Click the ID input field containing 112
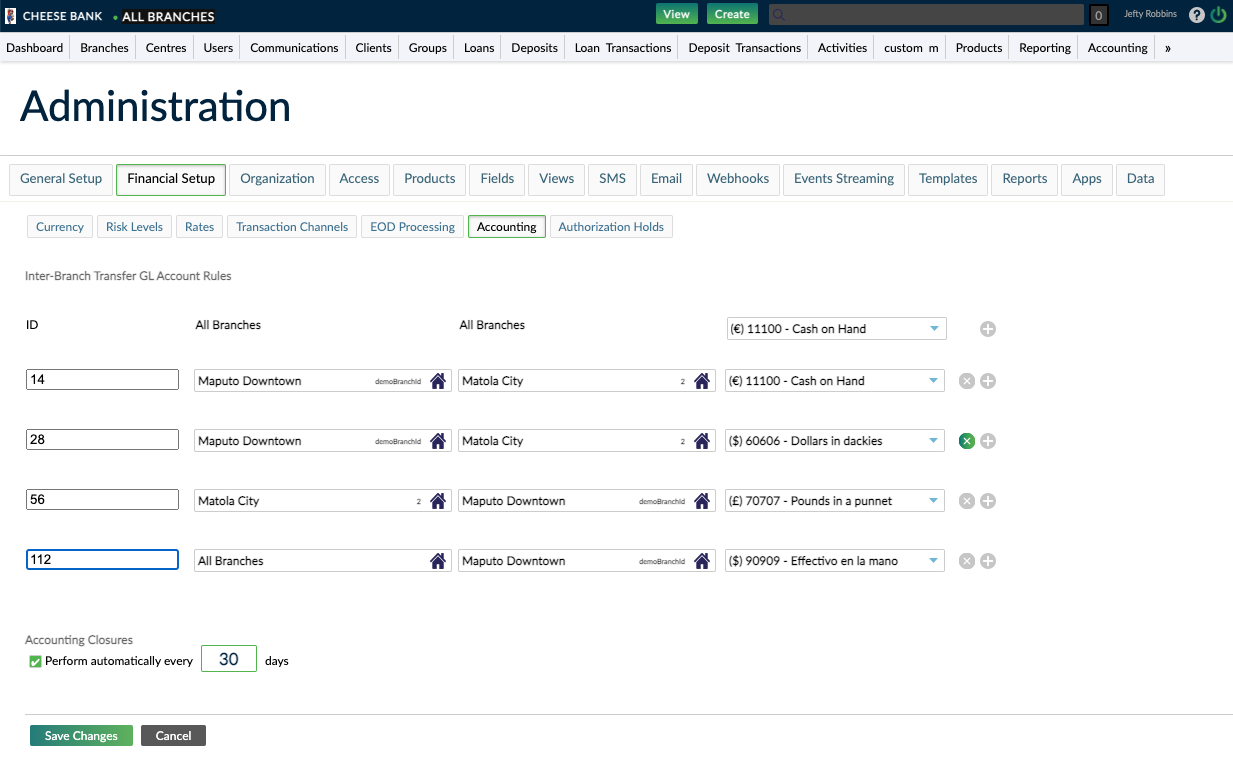The height and width of the screenshot is (769, 1233). [x=101, y=560]
